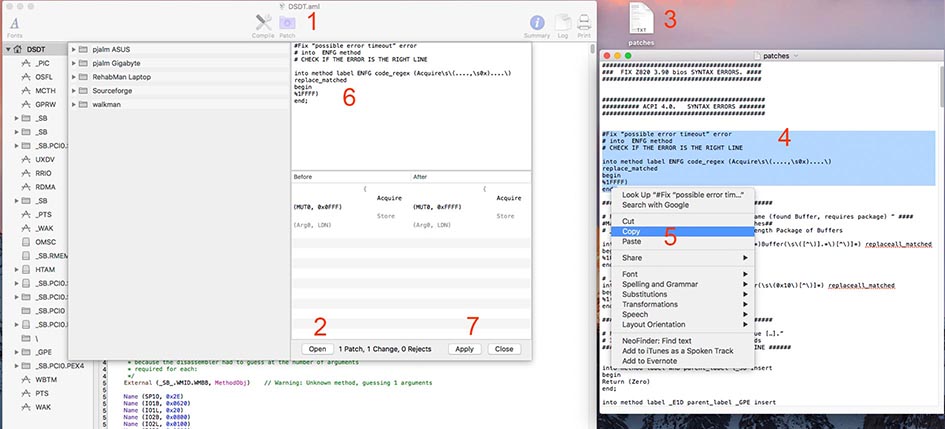Click the Compile toolbar icon
Viewport: 945px width, 429px height.
click(263, 26)
